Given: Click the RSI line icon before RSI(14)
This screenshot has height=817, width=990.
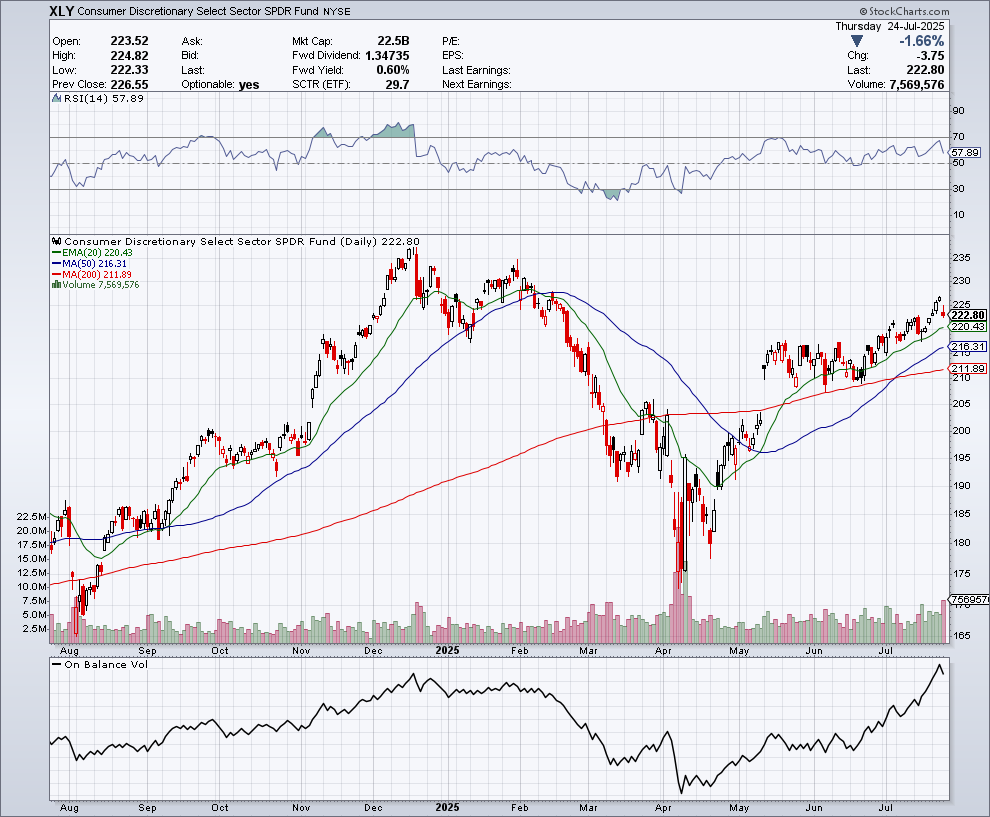Looking at the screenshot, I should pos(57,98).
